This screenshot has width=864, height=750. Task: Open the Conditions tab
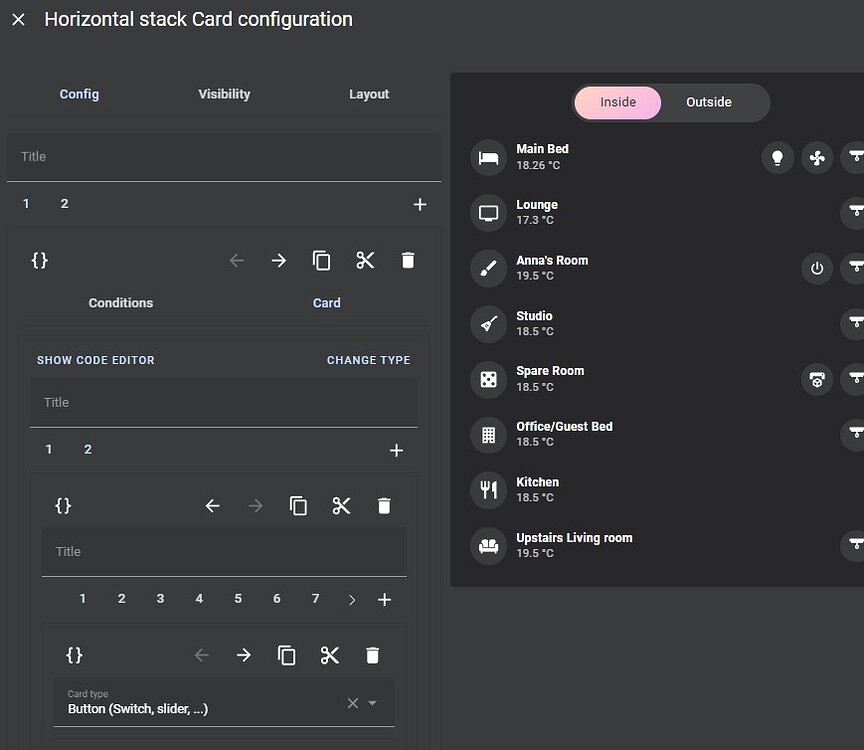[x=121, y=303]
